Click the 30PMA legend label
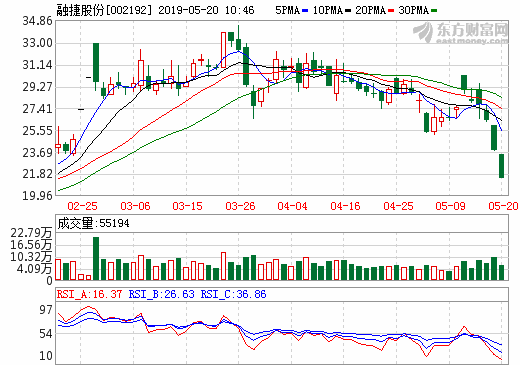This screenshot has width=520, height=365. click(x=413, y=10)
